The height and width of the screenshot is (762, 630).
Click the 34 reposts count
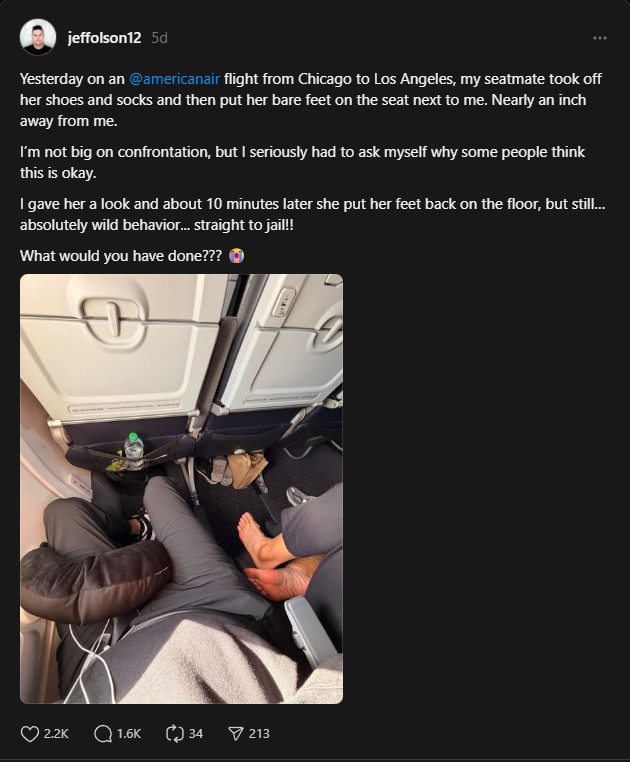(195, 733)
